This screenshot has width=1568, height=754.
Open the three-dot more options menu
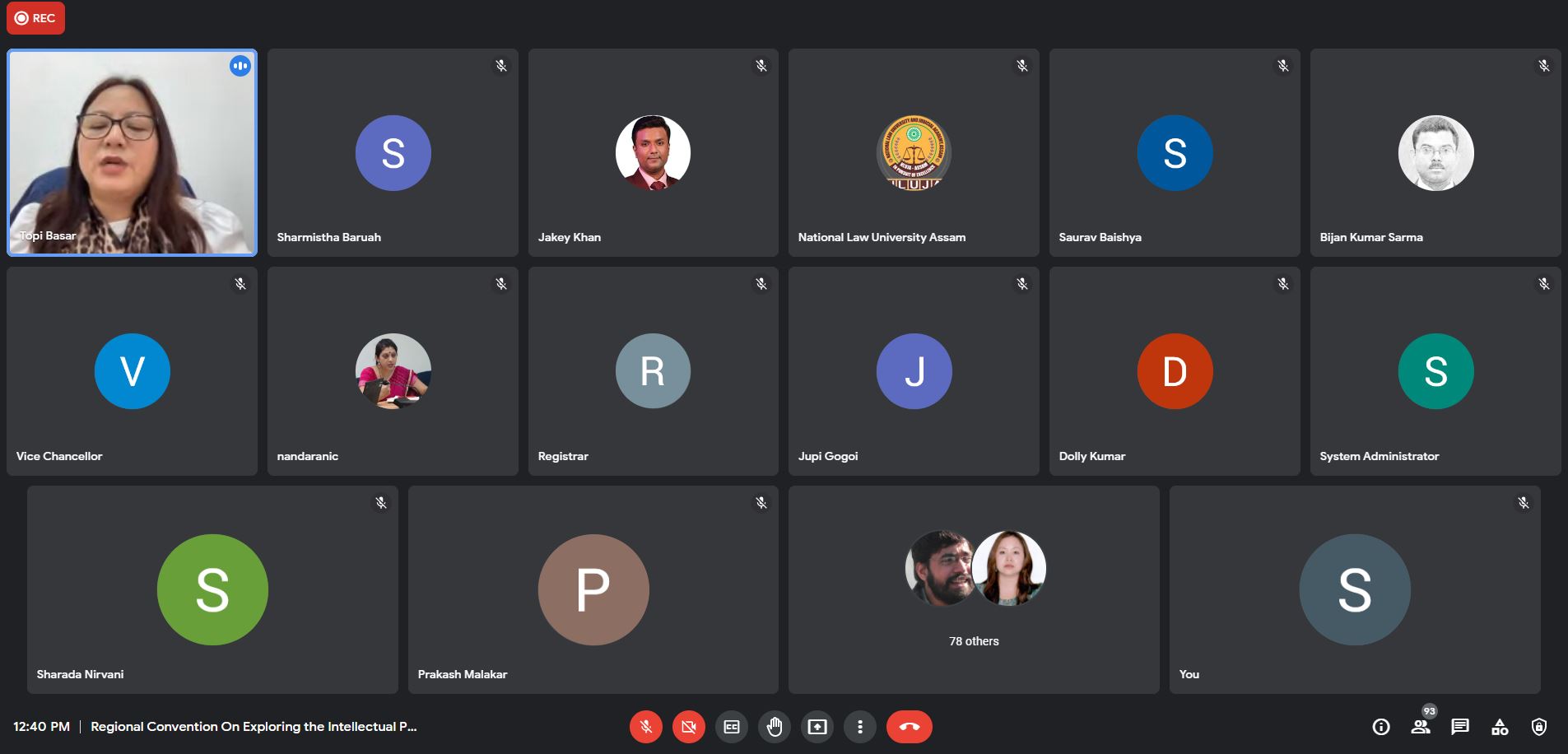(860, 727)
